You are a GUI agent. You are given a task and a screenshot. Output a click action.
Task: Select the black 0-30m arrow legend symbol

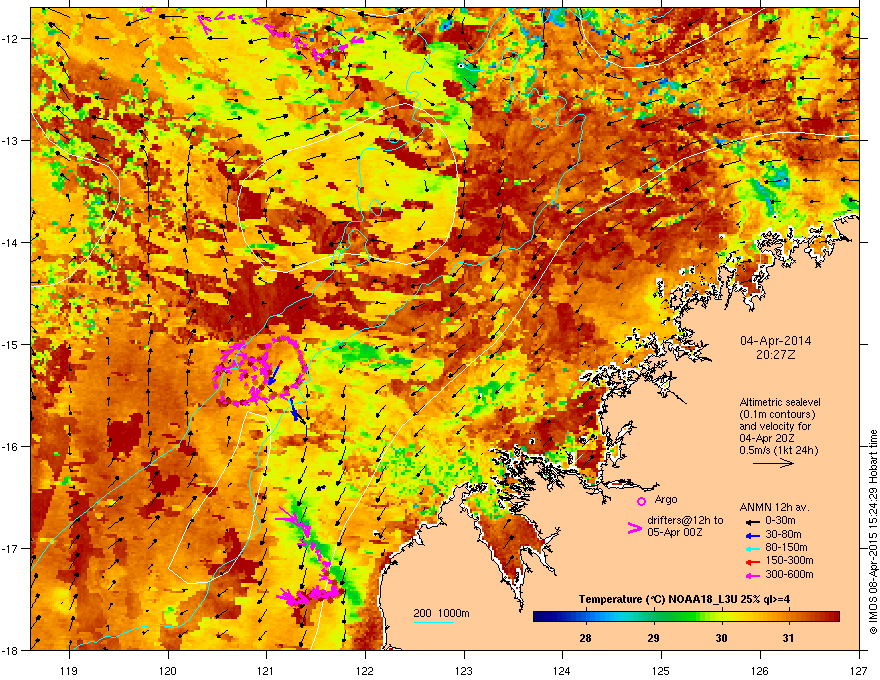(751, 521)
